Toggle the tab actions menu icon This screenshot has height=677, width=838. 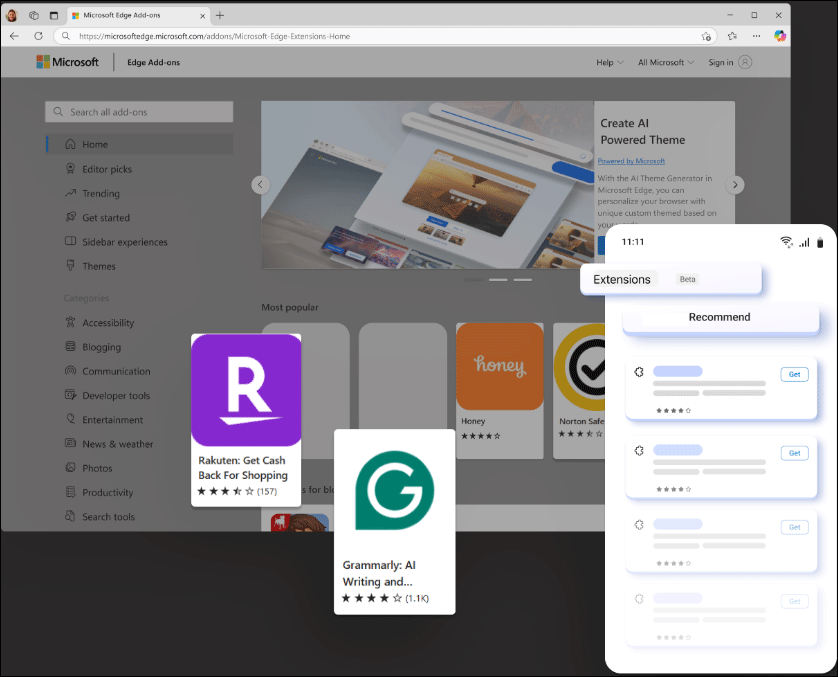tap(53, 15)
